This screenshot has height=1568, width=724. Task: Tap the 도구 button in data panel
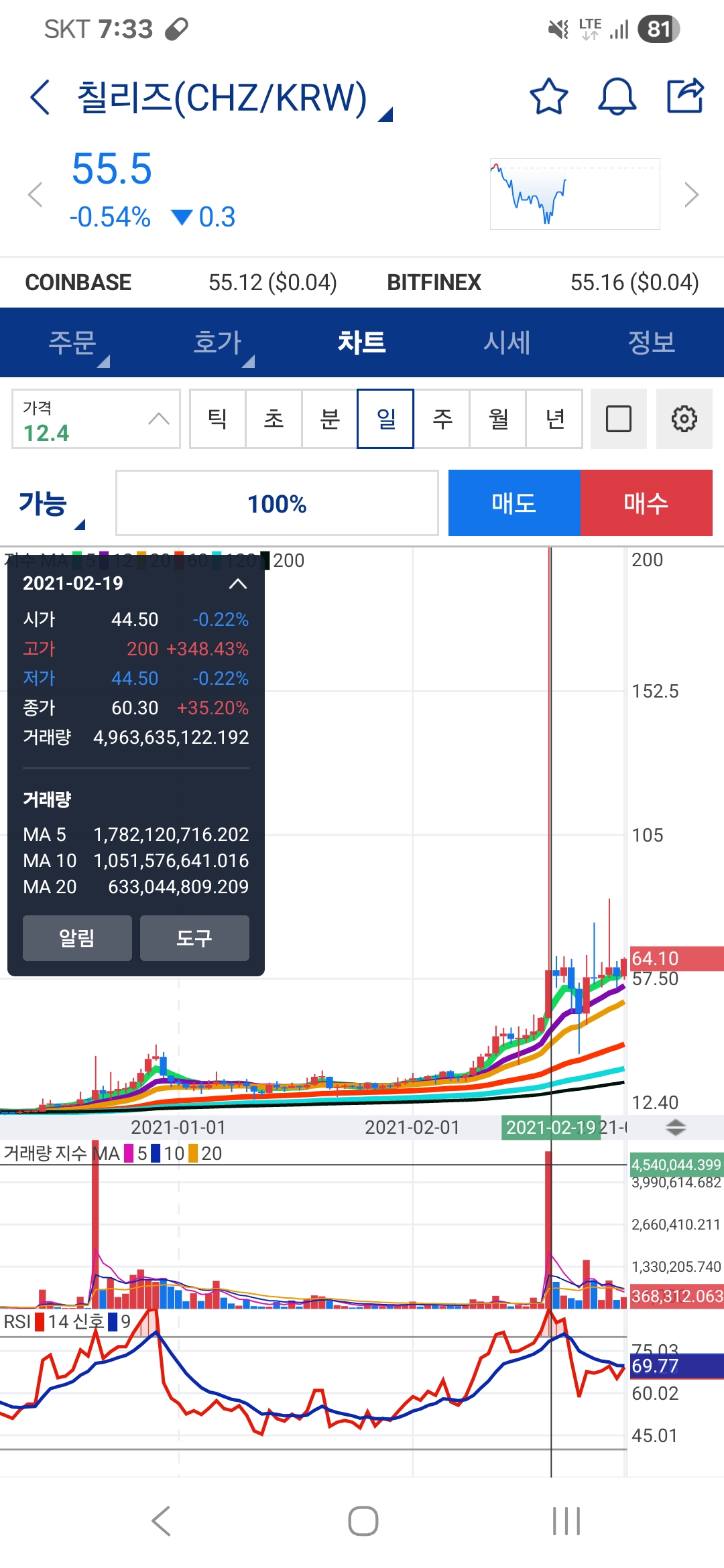coord(194,938)
